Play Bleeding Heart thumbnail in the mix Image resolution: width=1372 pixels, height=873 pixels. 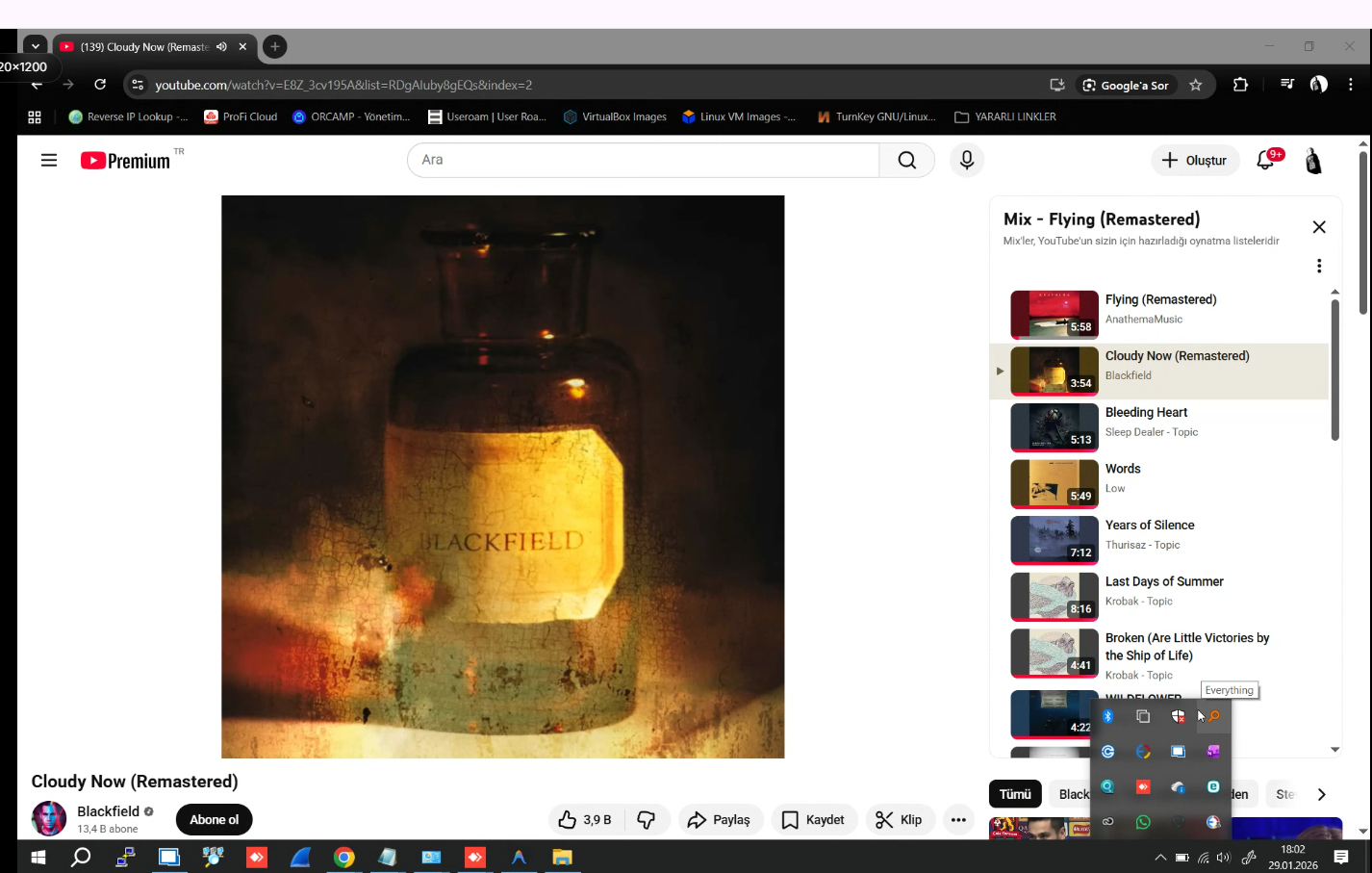(1054, 427)
